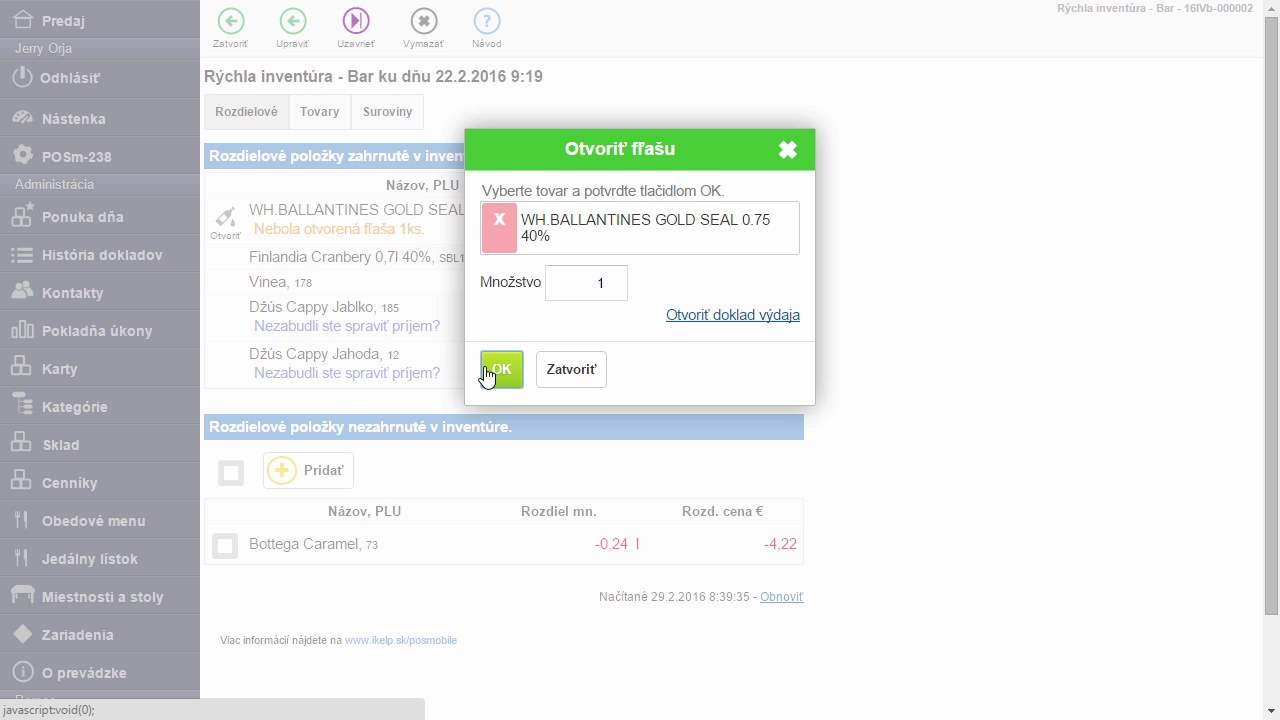Open Karty icon in sidebar
This screenshot has height=720, width=1280.
coord(22,368)
